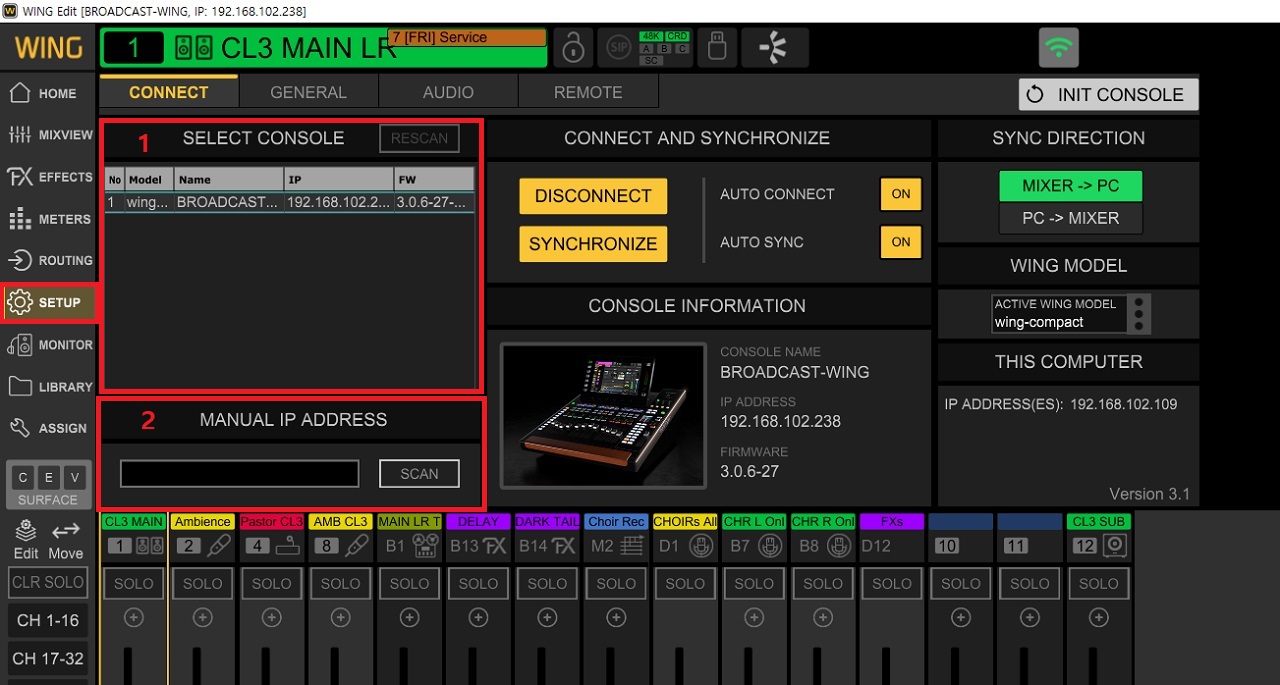Viewport: 1280px width, 685px height.
Task: Select the Ambience channel microphone icon
Action: click(x=217, y=546)
